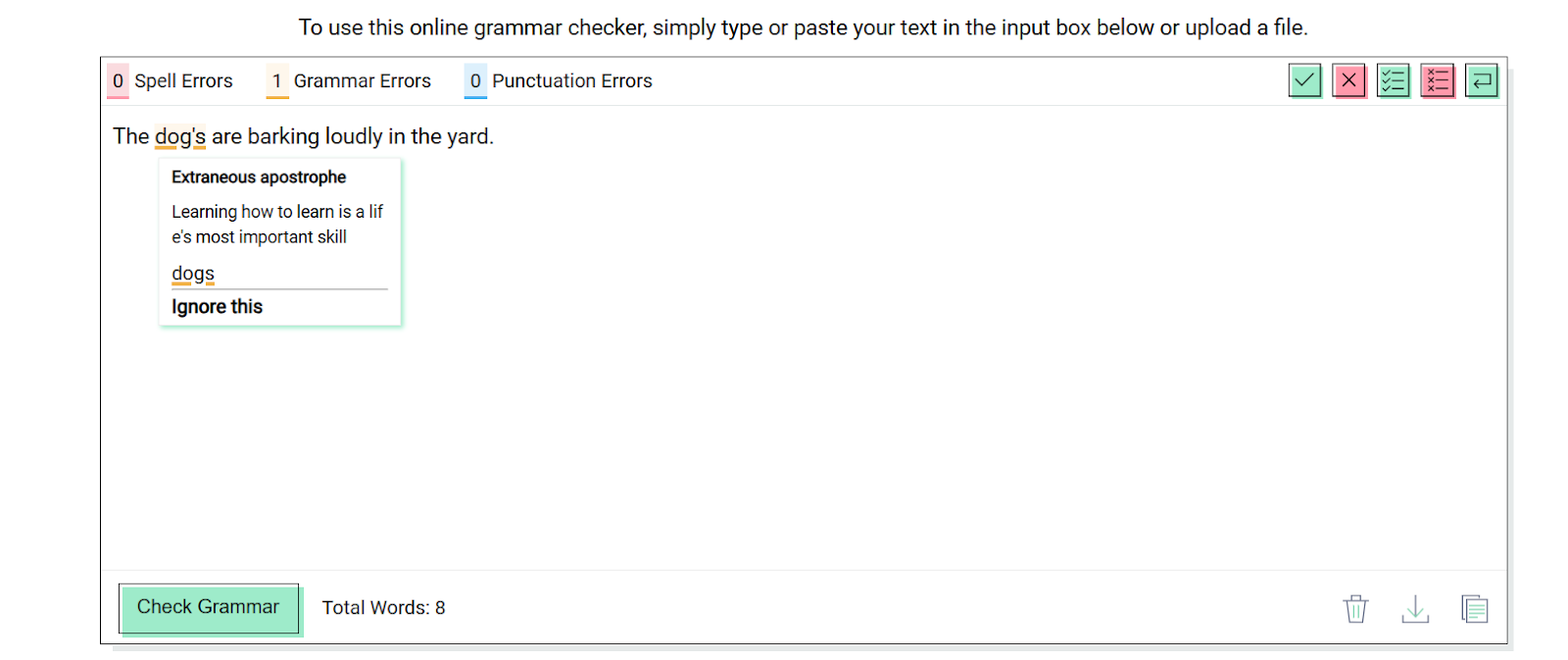Select the Punctuation Errors label
The width and height of the screenshot is (1568, 660).
[572, 80]
